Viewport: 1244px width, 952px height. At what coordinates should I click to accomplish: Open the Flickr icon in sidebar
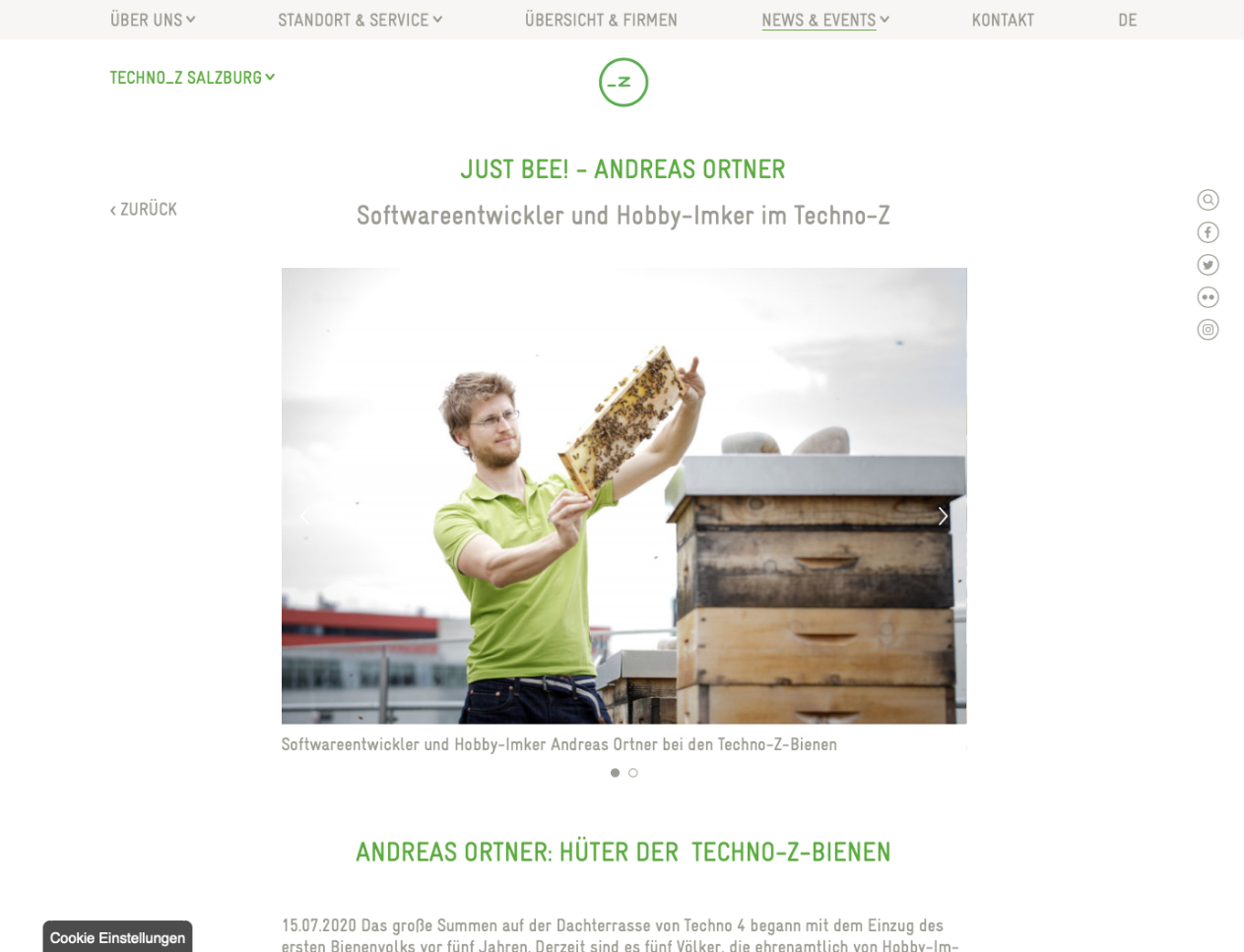[x=1208, y=297]
